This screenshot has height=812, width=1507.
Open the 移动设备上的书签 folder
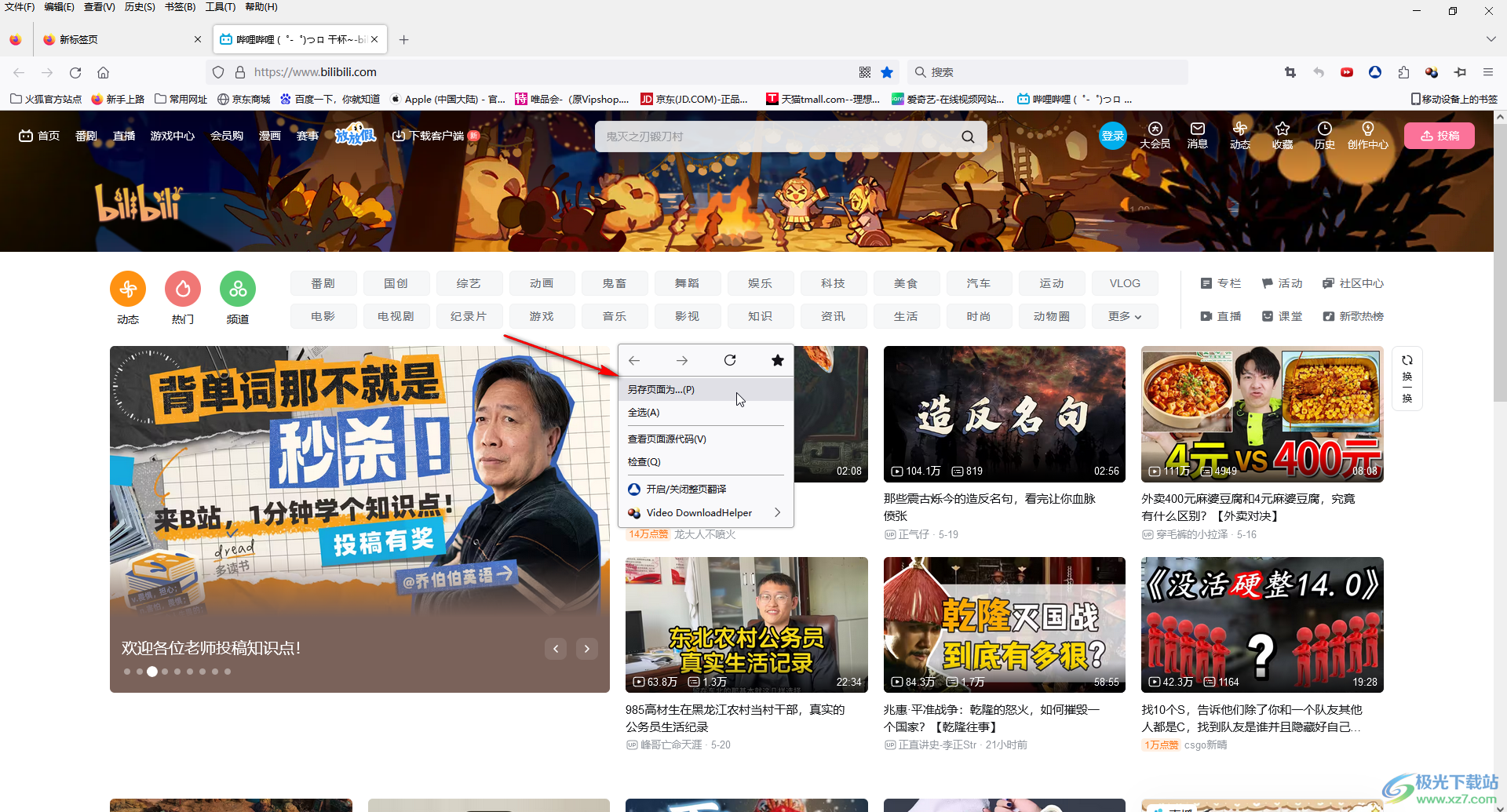[x=1454, y=99]
